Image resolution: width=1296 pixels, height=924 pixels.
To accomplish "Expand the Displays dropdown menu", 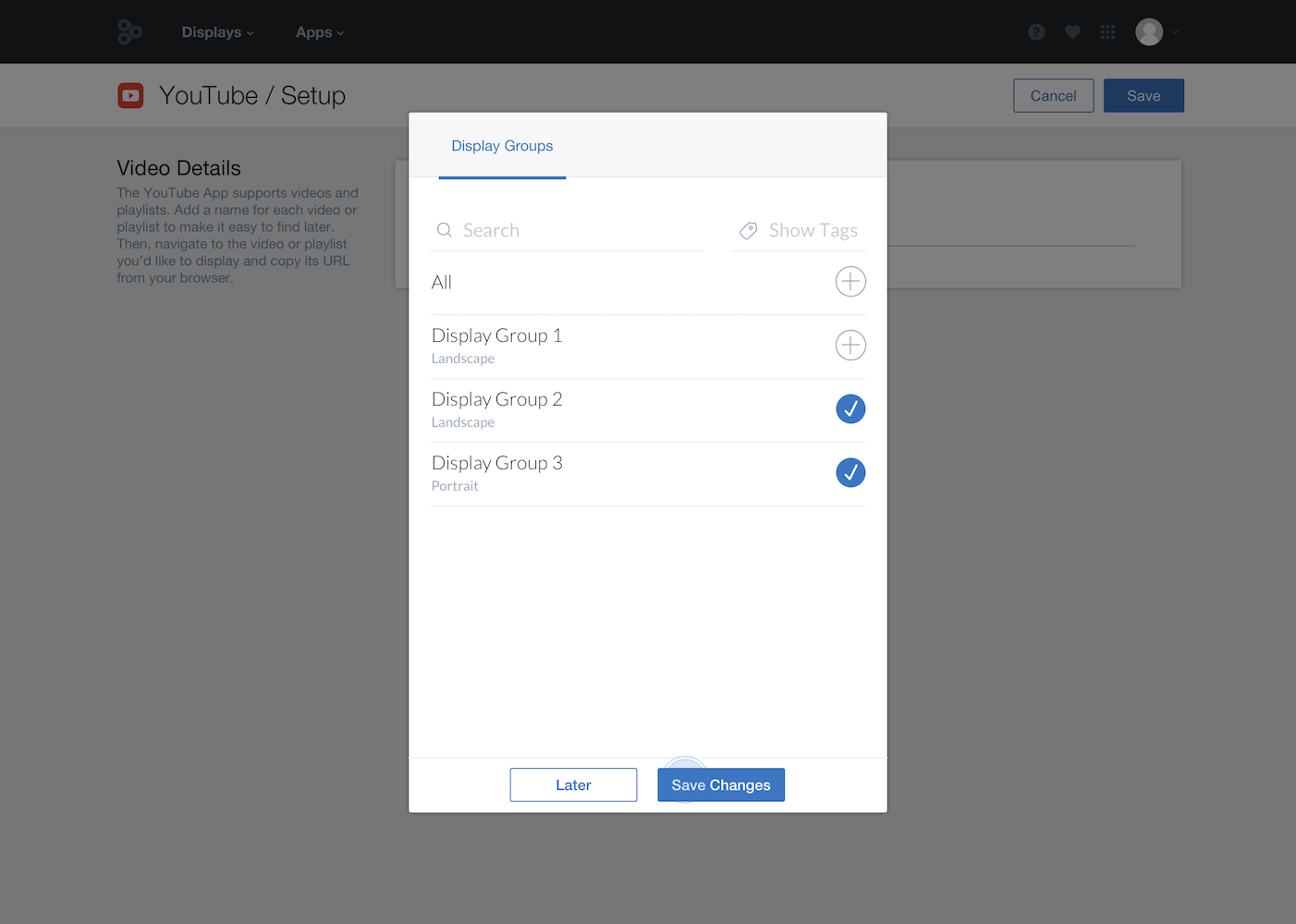I will (x=217, y=32).
